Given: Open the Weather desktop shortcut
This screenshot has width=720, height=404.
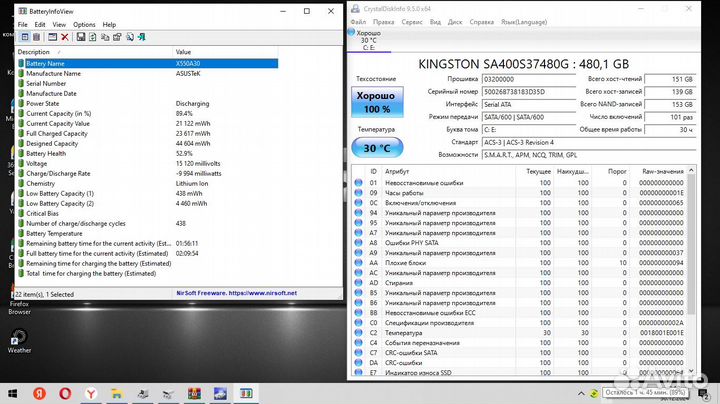Looking at the screenshot, I should point(19,339).
